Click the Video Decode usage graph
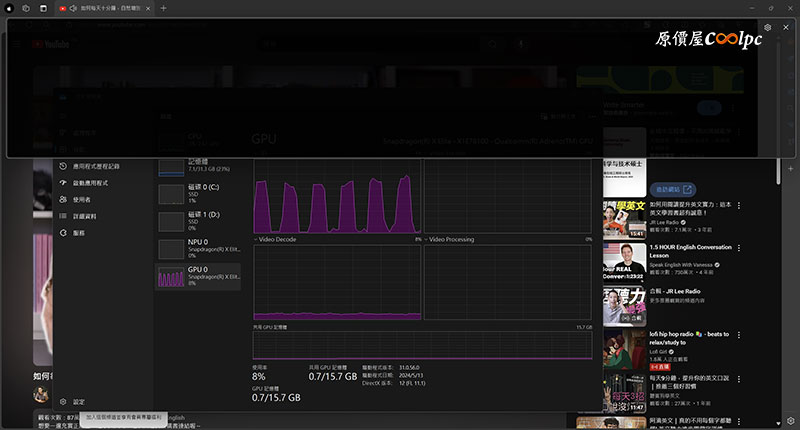 (337, 282)
